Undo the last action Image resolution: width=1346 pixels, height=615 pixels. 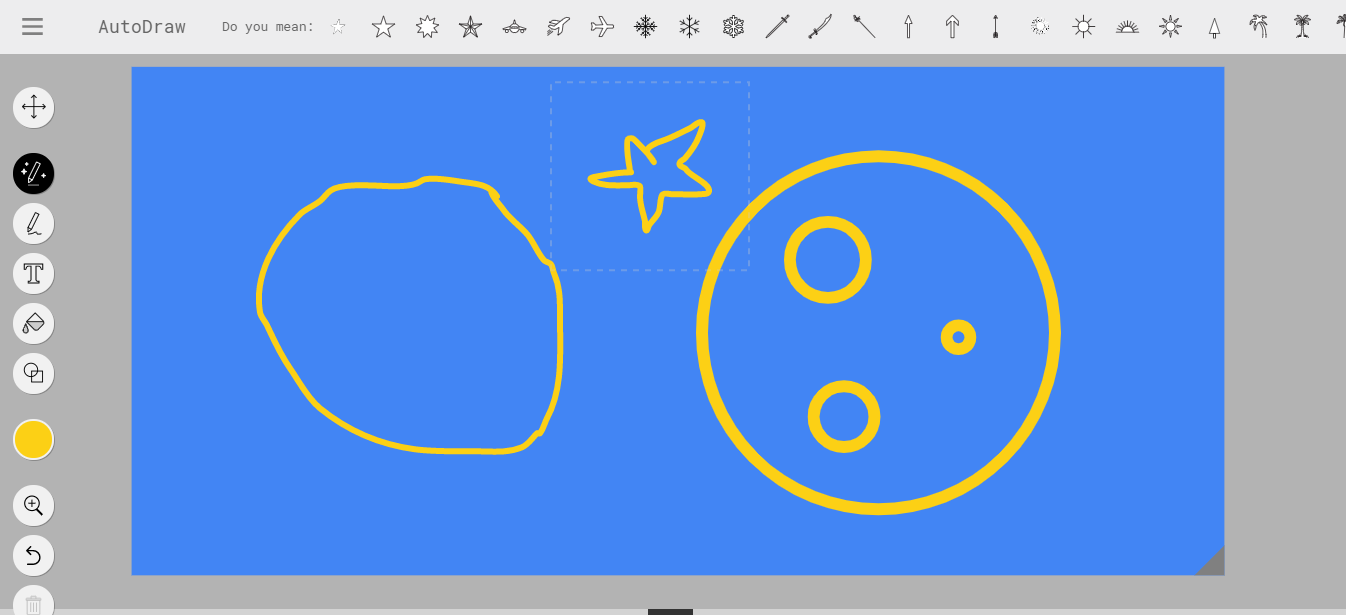[x=34, y=555]
